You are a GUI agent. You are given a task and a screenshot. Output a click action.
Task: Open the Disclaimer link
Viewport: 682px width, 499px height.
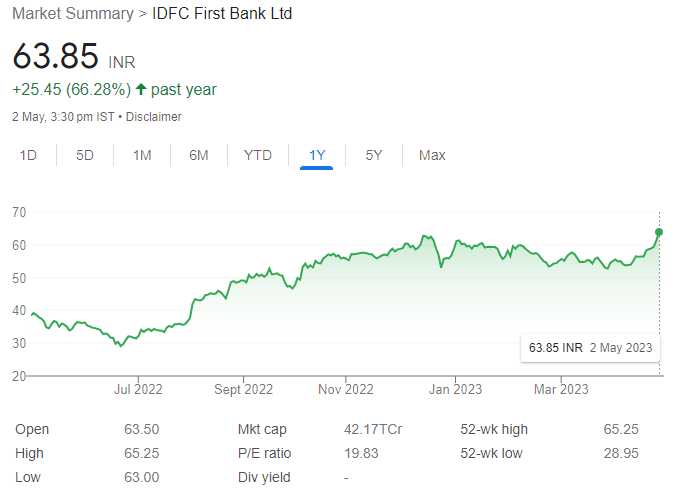[154, 117]
